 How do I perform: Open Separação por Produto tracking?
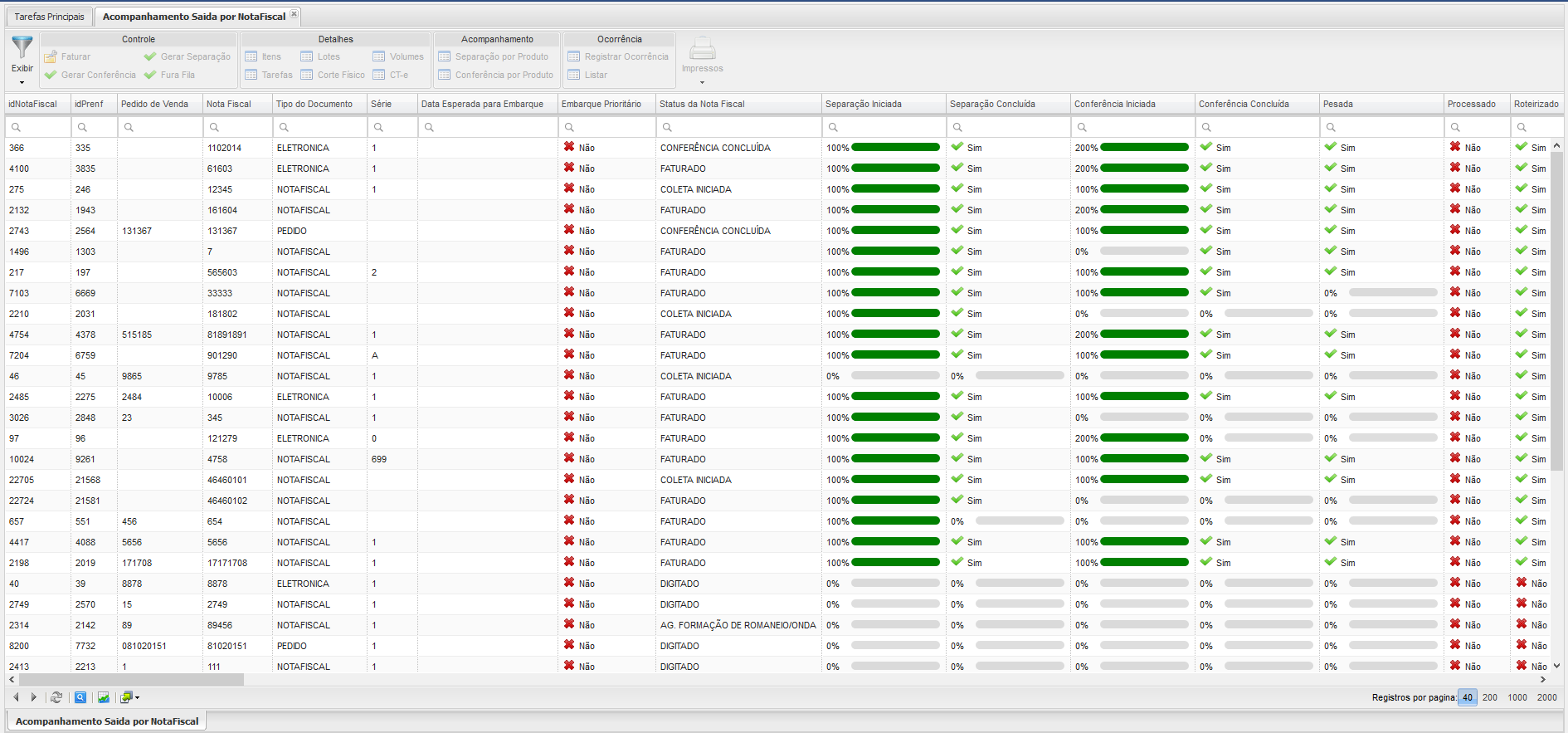494,56
